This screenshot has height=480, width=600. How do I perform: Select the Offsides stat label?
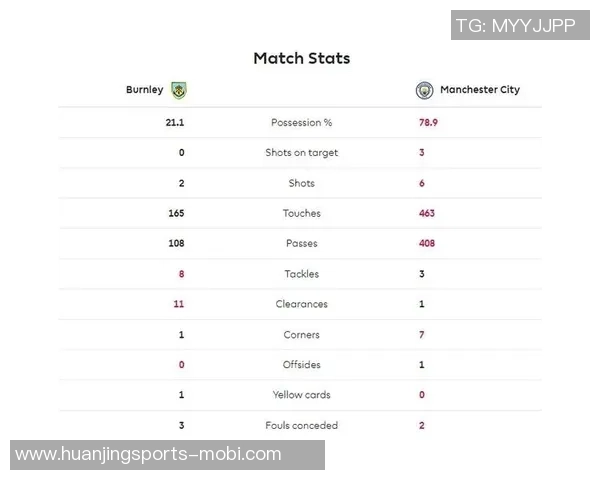pos(301,365)
